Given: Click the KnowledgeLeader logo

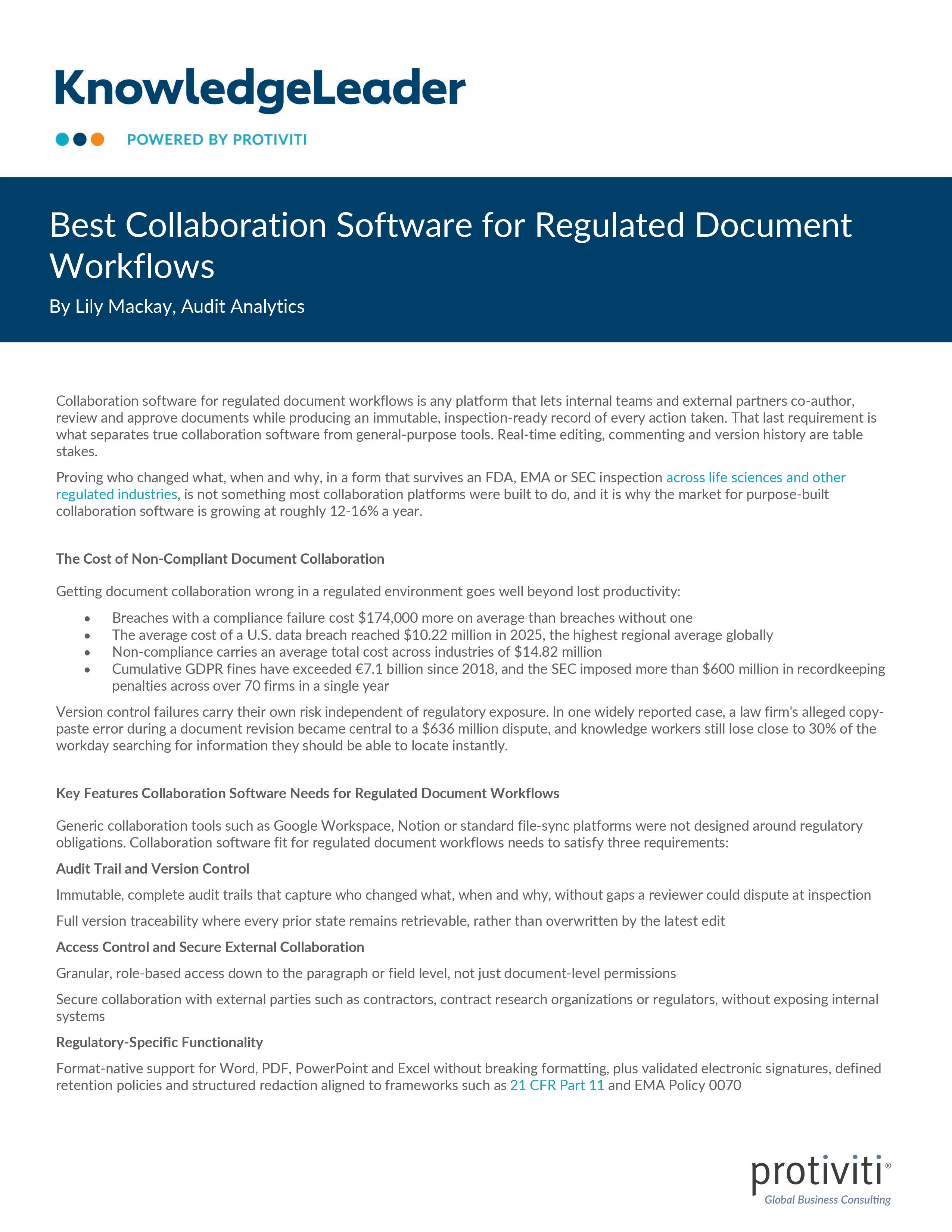Looking at the screenshot, I should coord(261,90).
